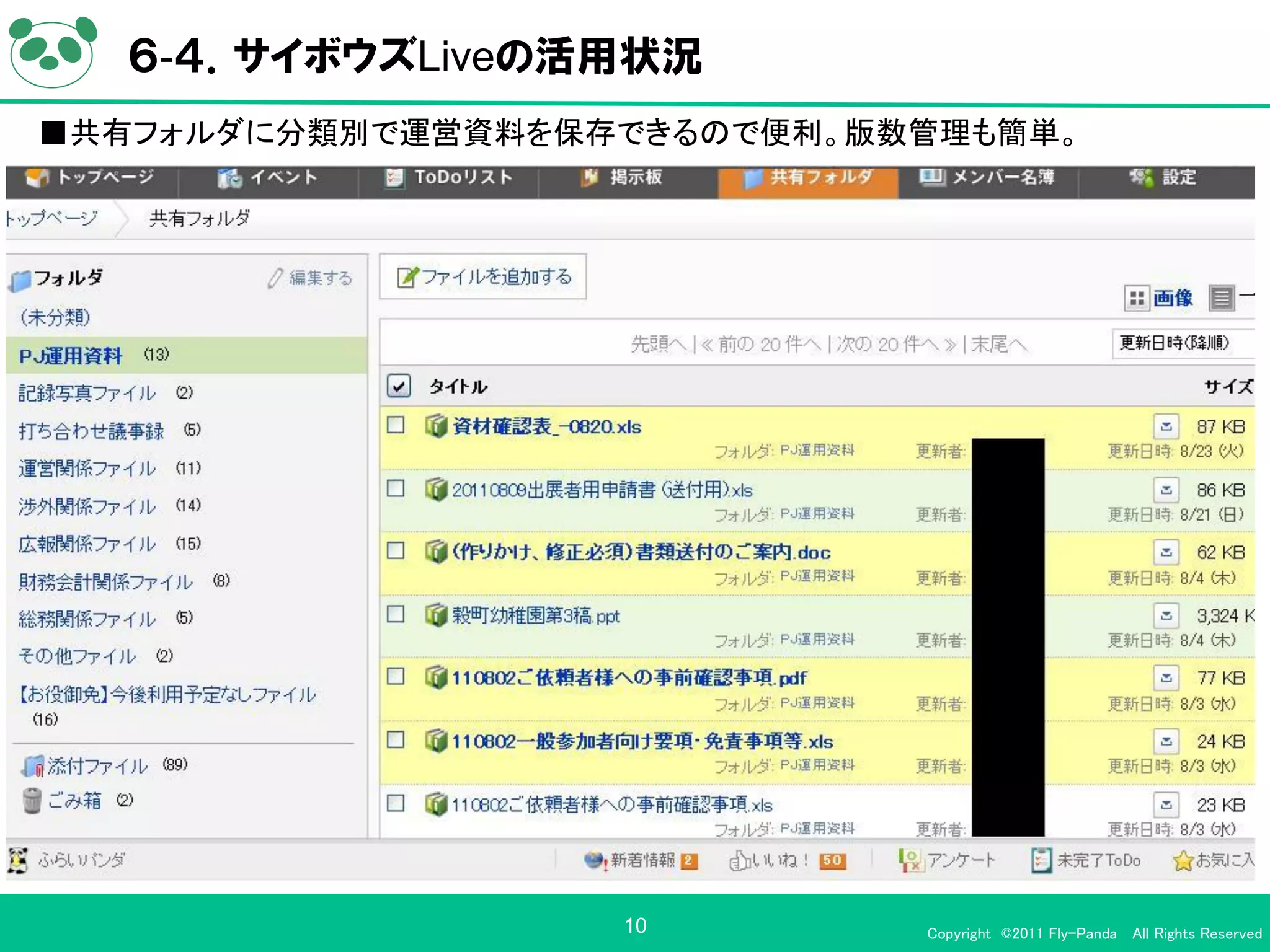
Task: Open file 20110809出展者用申請書(送付用).xls
Action: pyautogui.click(x=602, y=490)
